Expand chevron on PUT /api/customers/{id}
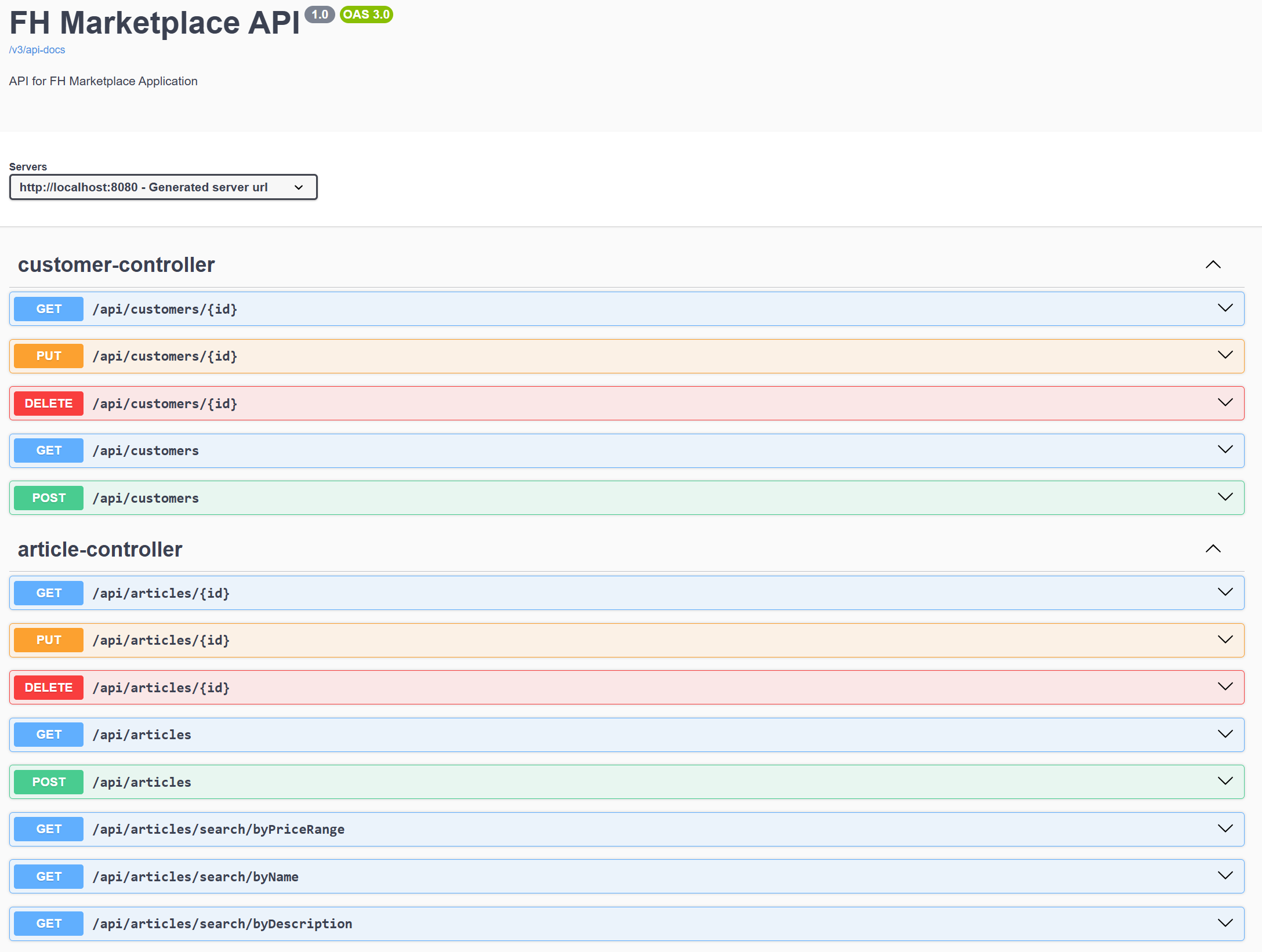This screenshot has height=952, width=1262. click(x=1225, y=355)
